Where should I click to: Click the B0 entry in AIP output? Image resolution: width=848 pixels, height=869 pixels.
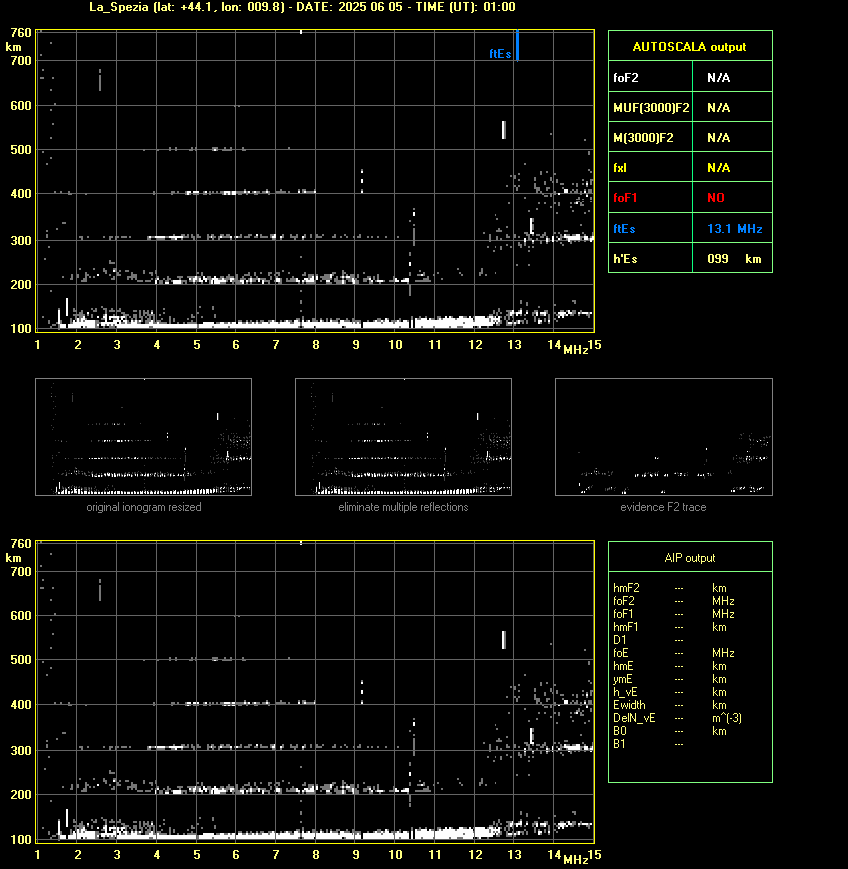click(x=620, y=731)
